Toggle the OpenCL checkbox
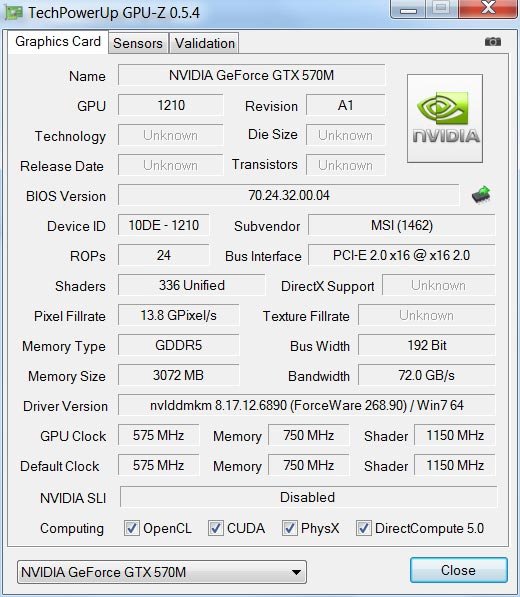The width and height of the screenshot is (520, 597). coord(132,528)
